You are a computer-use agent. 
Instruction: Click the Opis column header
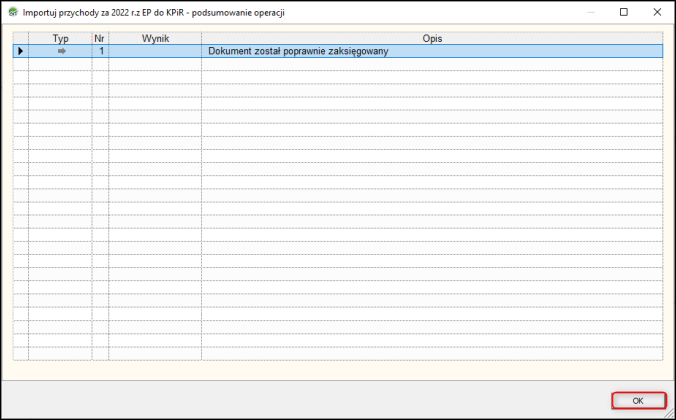tap(432, 38)
